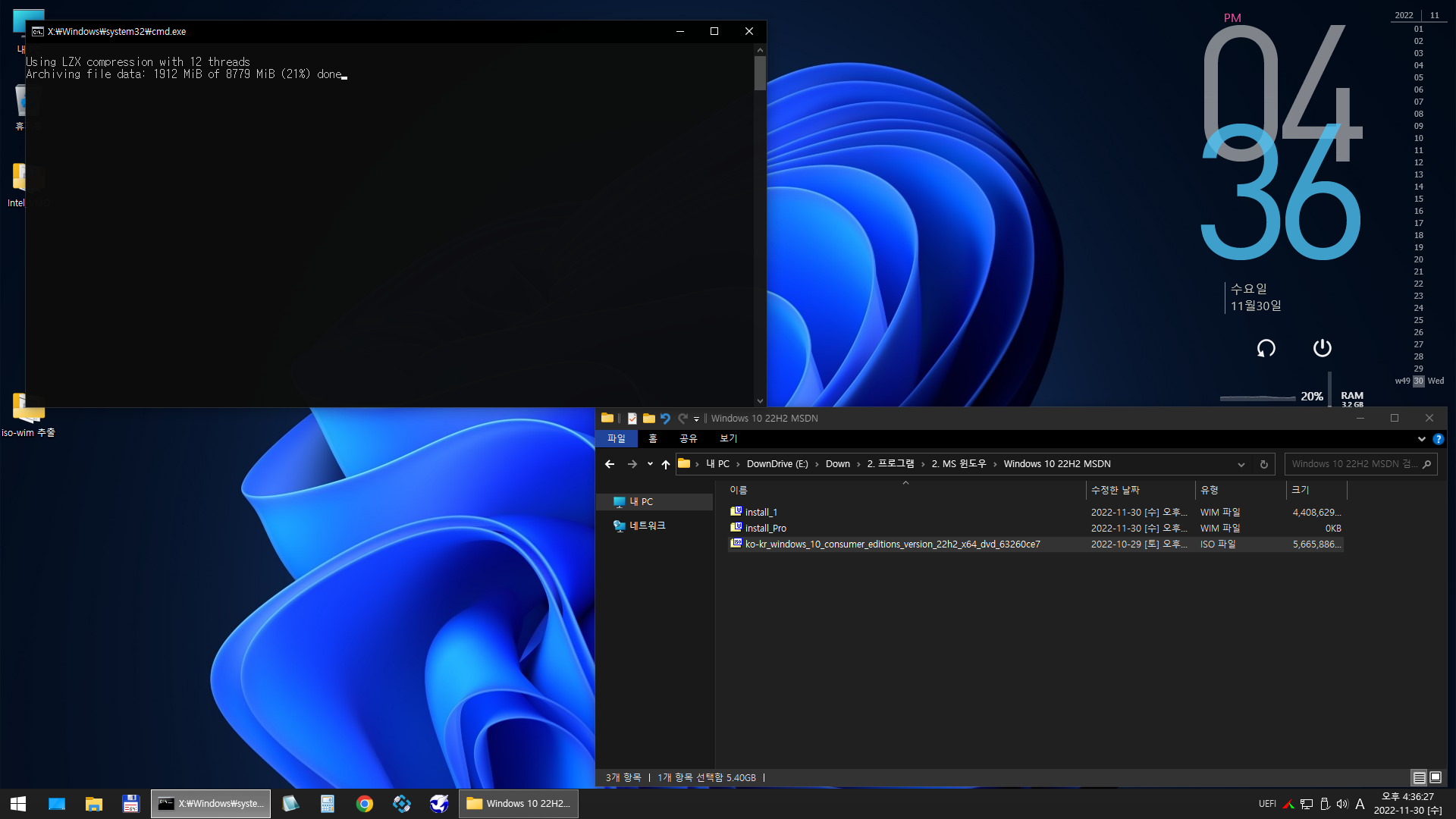Click the Windows Start button

18,803
